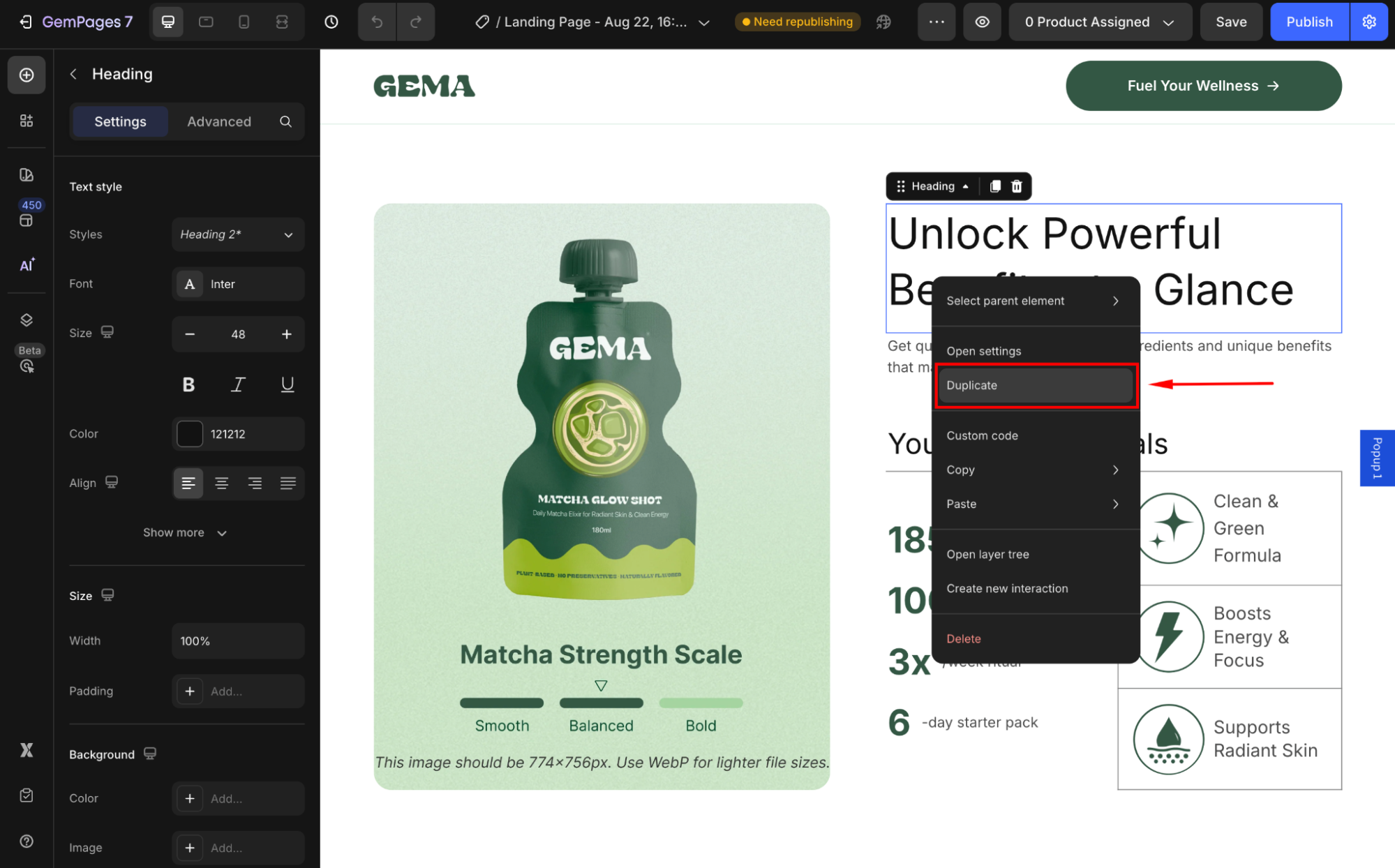Click the Fuel Your Wellness button
1395x868 pixels.
coord(1203,86)
